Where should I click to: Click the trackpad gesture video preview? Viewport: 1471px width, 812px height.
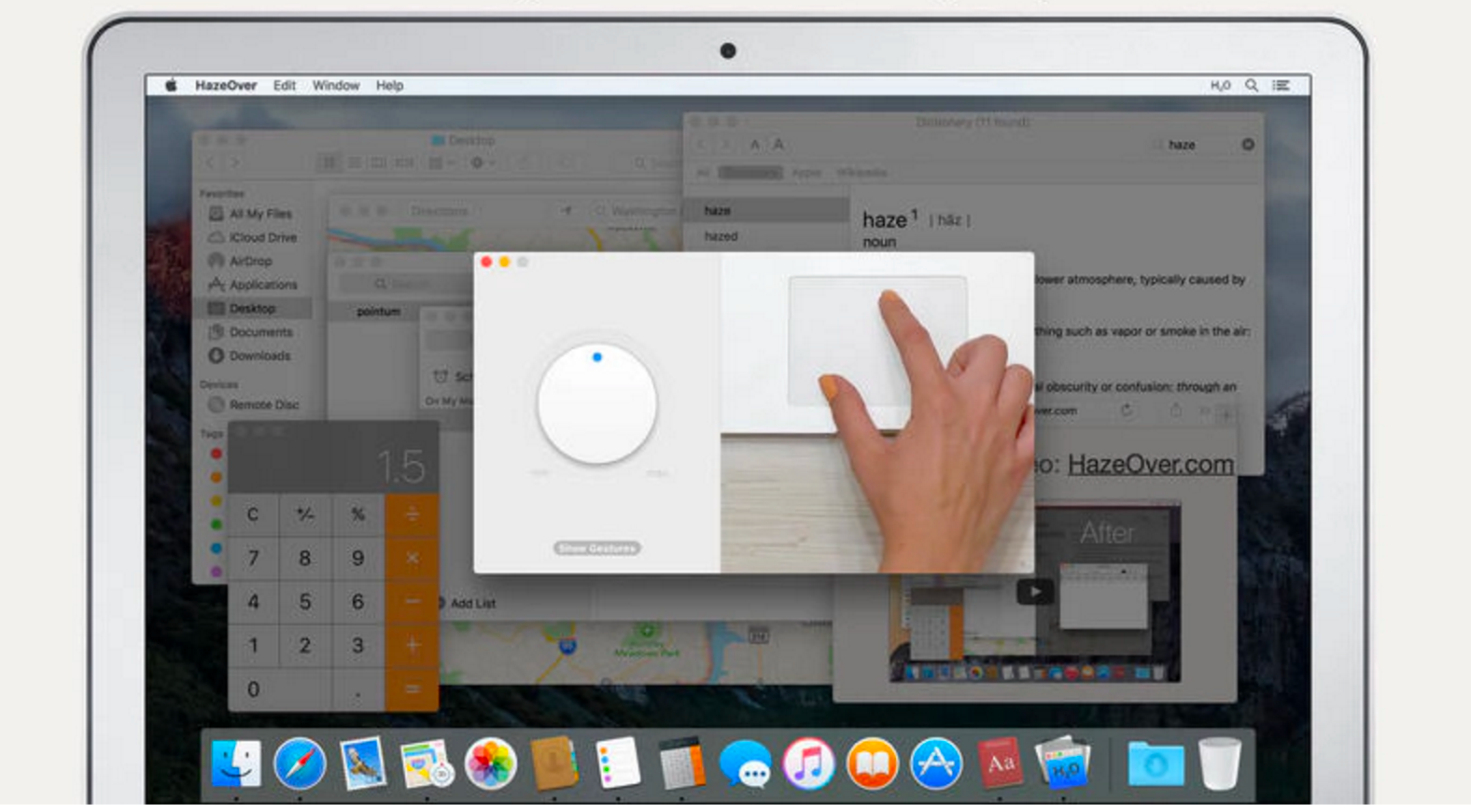click(x=877, y=413)
